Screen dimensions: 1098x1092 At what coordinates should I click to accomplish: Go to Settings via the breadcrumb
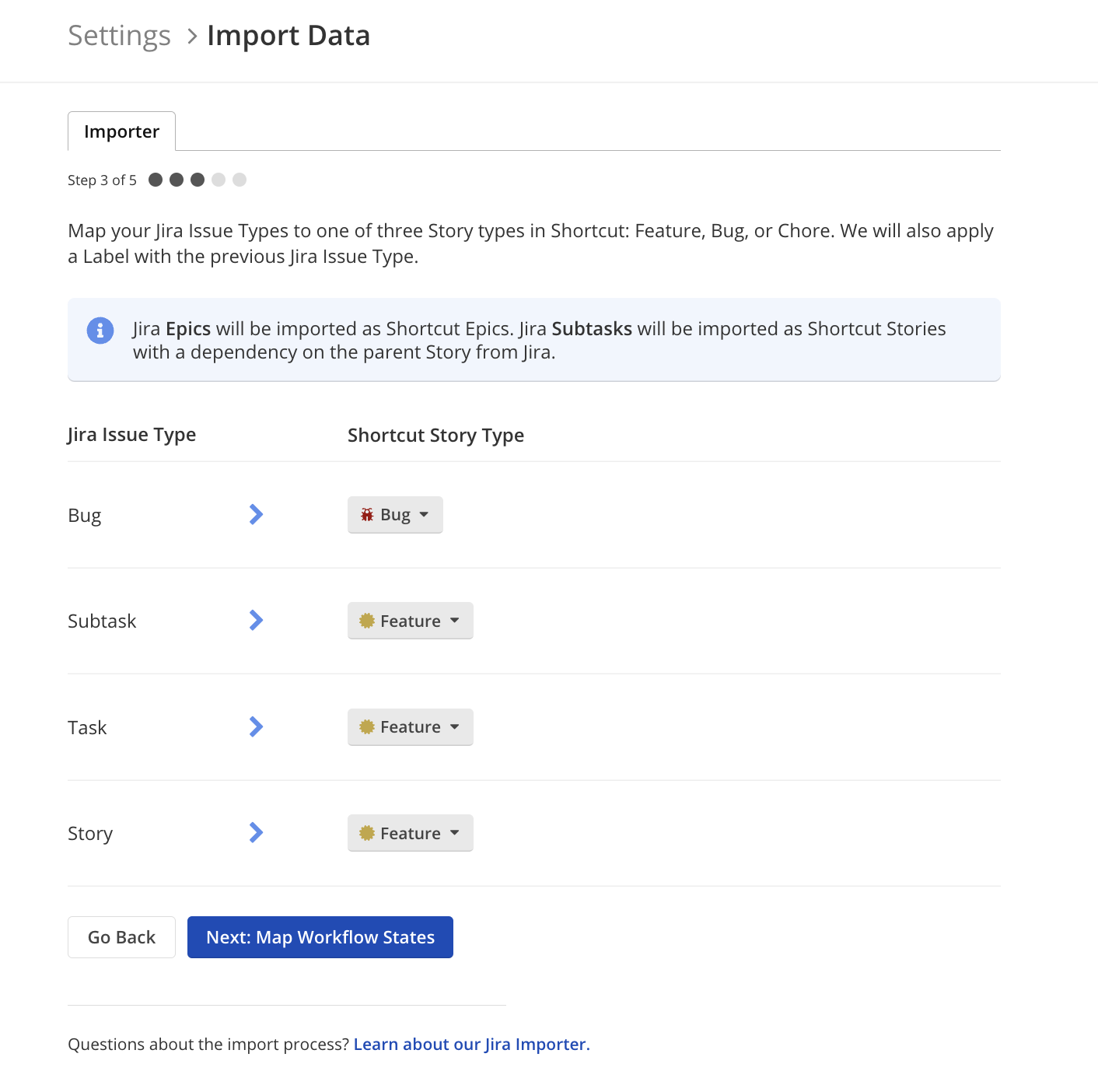tap(119, 36)
